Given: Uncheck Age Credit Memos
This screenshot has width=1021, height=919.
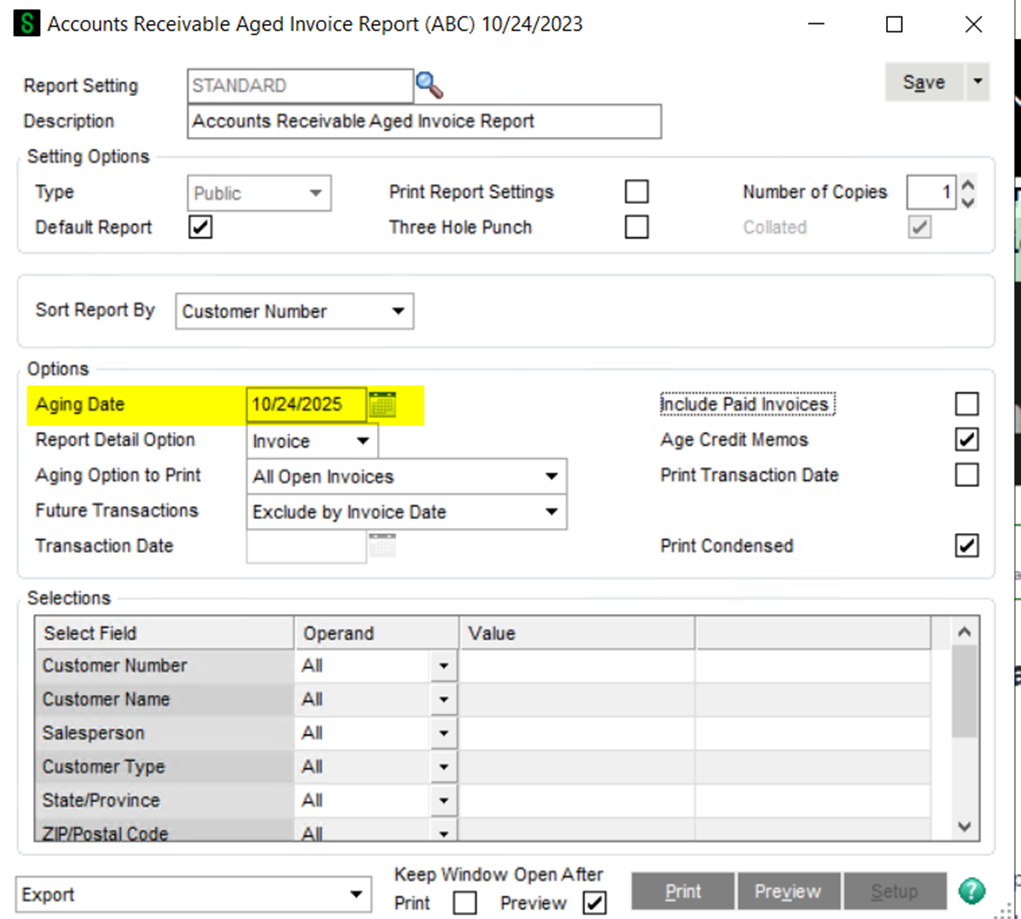Looking at the screenshot, I should pos(966,439).
